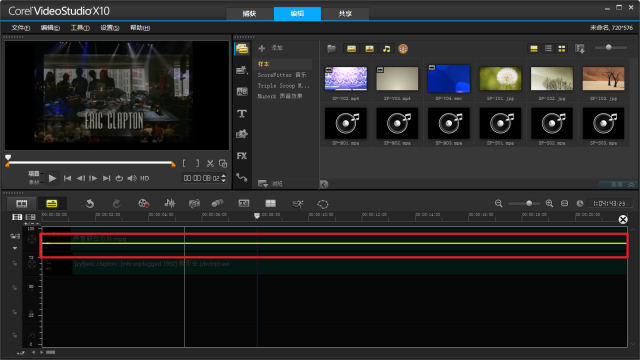Image resolution: width=640 pixels, height=360 pixels.
Task: Open the multi-camera editor grid icon
Action: 271,203
